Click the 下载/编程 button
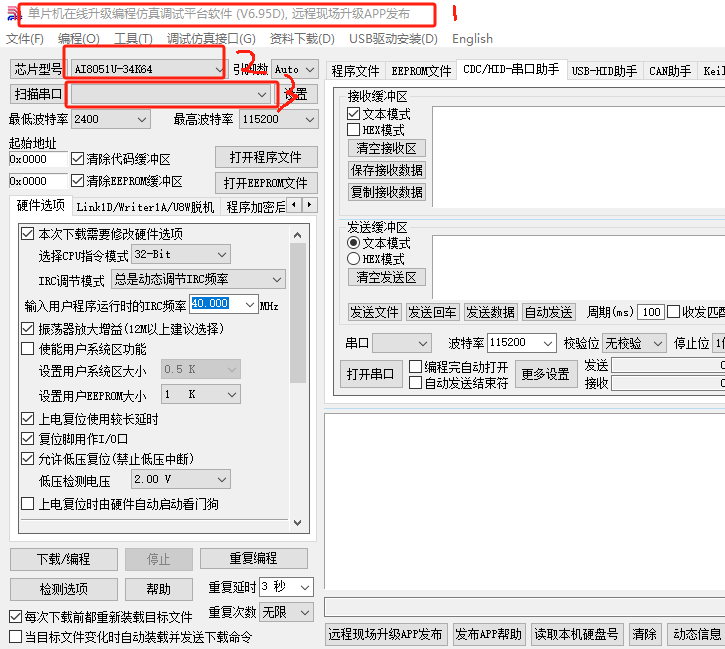Screen dimensions: 725x649 (x=64, y=559)
